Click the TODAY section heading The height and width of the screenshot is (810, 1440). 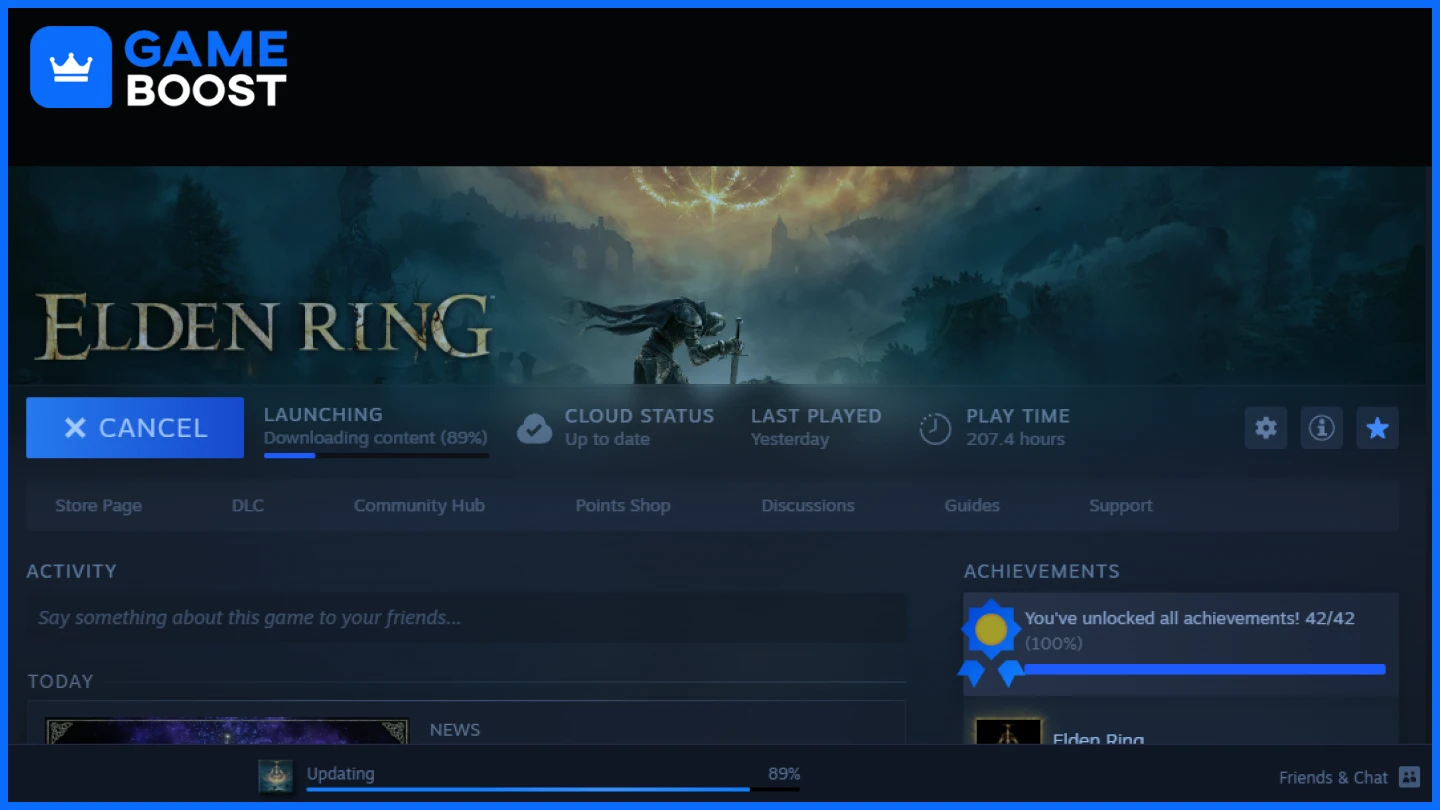(x=60, y=681)
